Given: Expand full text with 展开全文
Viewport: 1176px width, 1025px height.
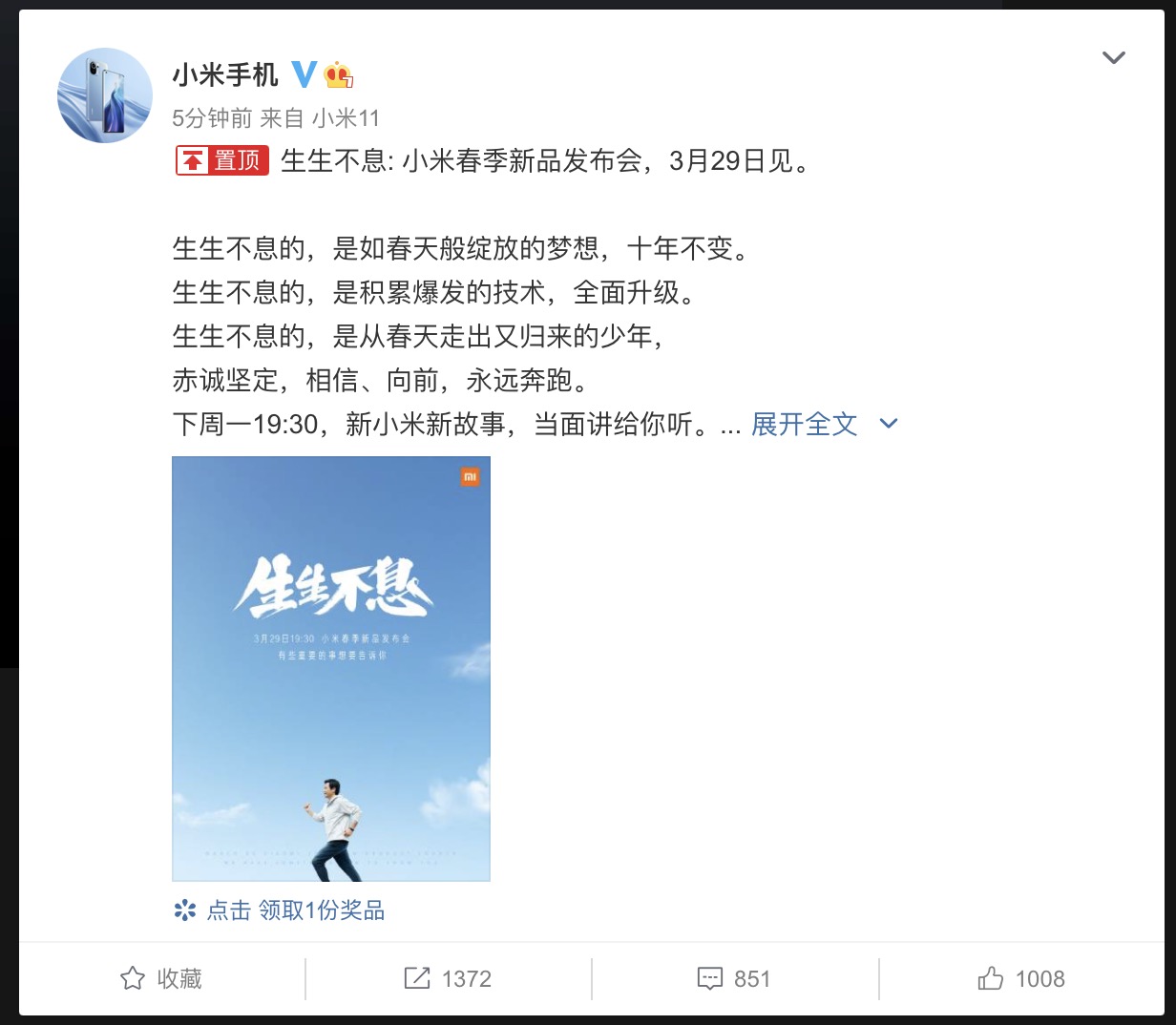Looking at the screenshot, I should [805, 424].
